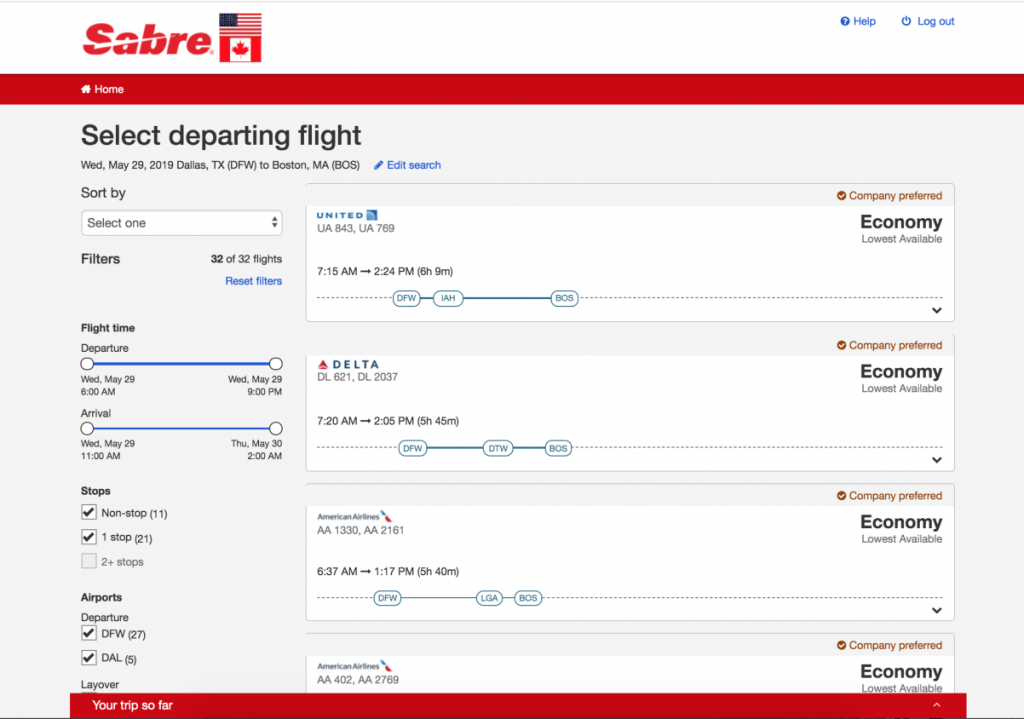The width and height of the screenshot is (1024, 719).
Task: Click the DTW stop marker on Delta route
Action: pos(498,449)
